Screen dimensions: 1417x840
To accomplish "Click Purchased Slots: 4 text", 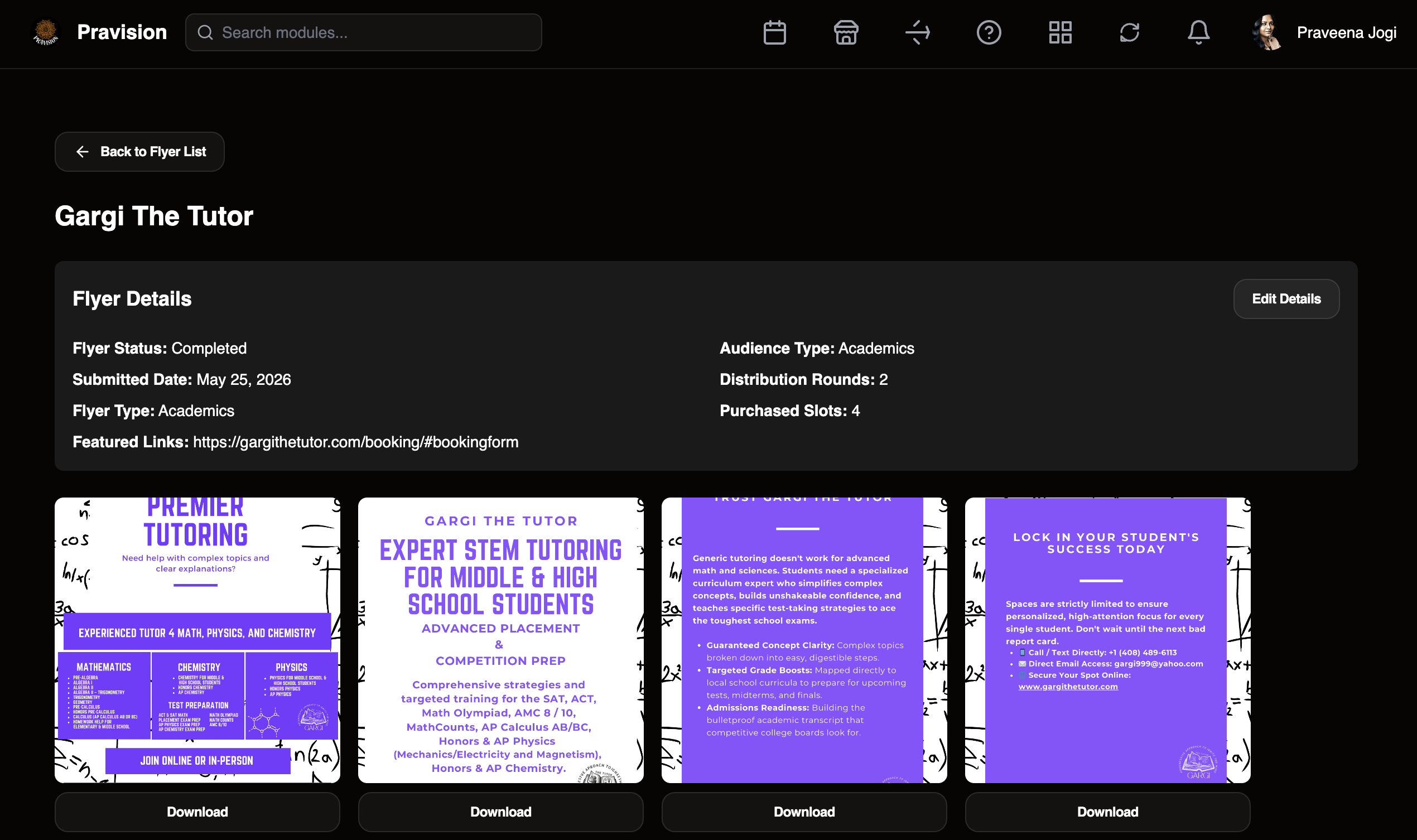I will pyautogui.click(x=789, y=411).
